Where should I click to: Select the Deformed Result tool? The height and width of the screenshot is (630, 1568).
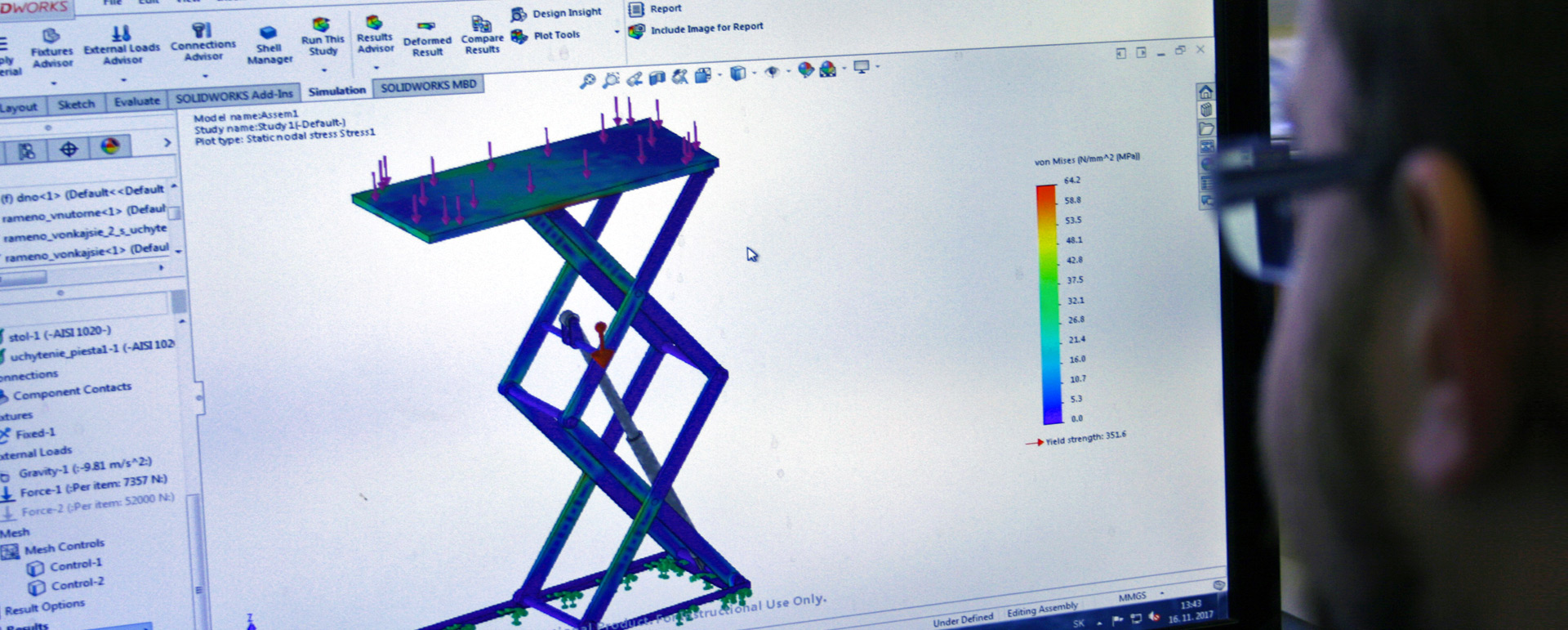coord(426,40)
